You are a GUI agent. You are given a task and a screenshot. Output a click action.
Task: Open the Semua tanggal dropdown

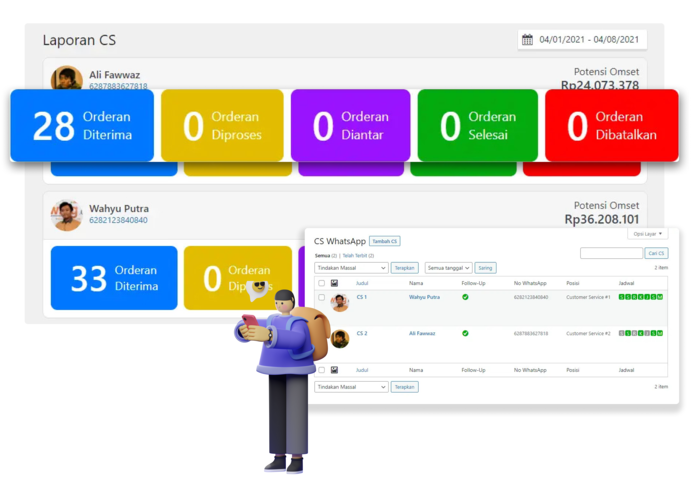(448, 268)
